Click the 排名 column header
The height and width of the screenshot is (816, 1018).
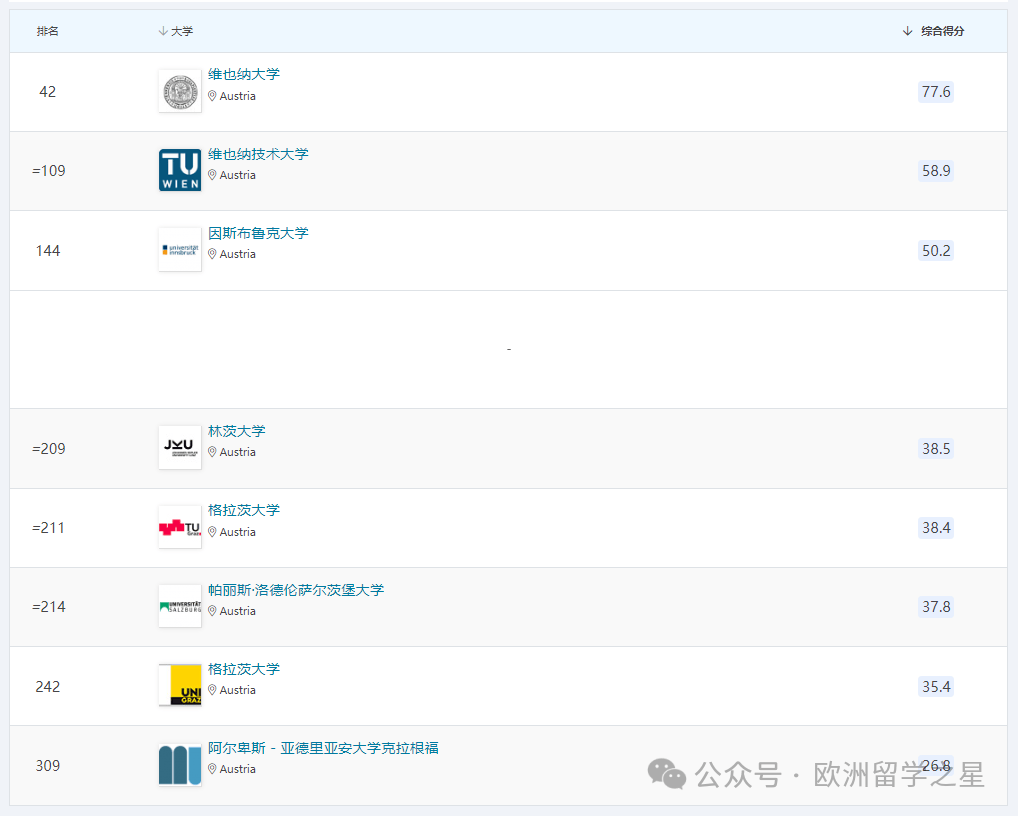tap(47, 31)
